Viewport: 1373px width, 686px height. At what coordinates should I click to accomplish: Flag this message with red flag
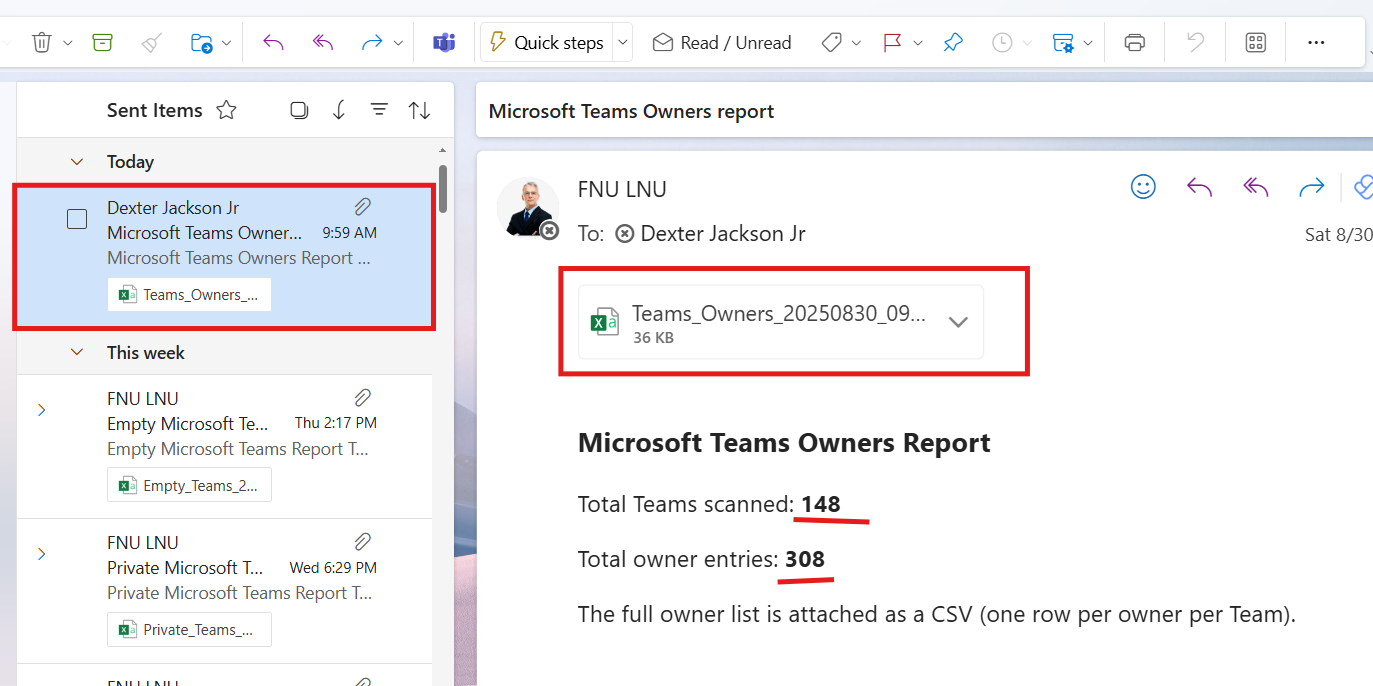892,42
